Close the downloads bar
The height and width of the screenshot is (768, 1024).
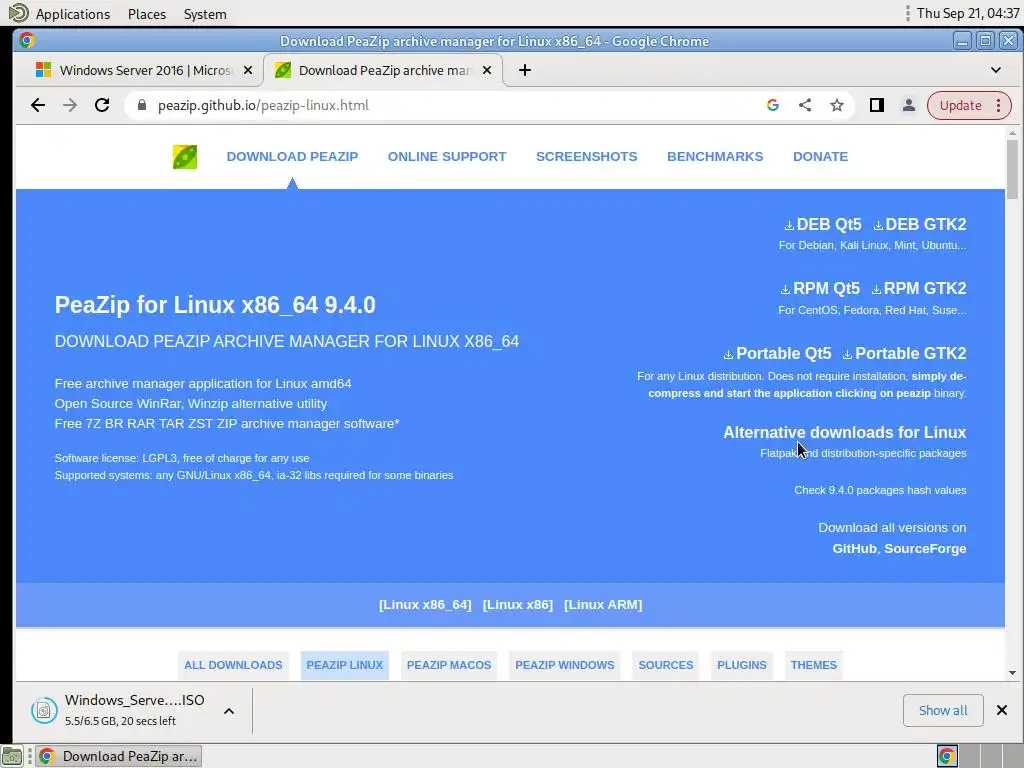click(1002, 710)
